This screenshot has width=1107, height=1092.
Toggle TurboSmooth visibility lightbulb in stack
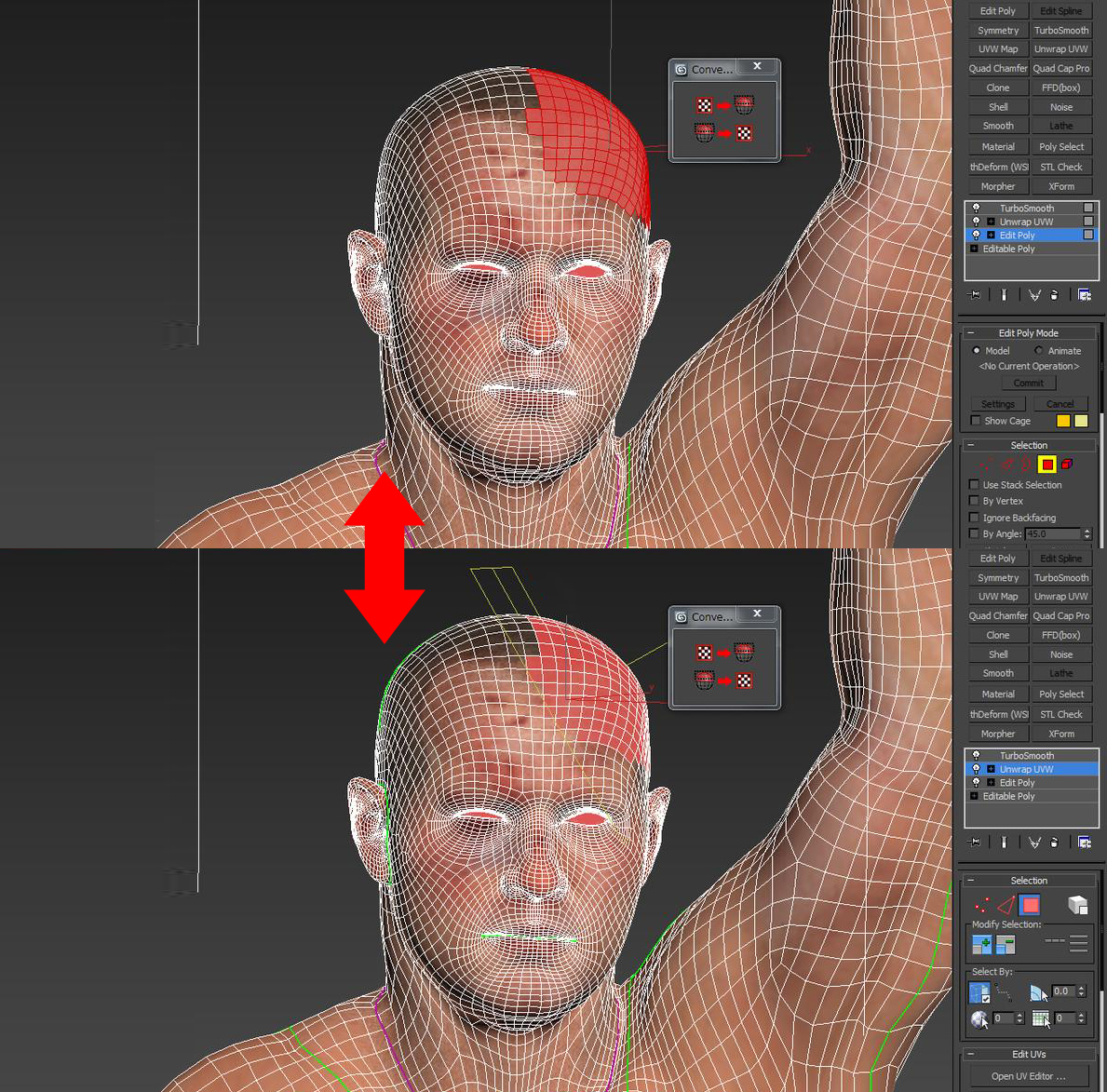[x=975, y=208]
